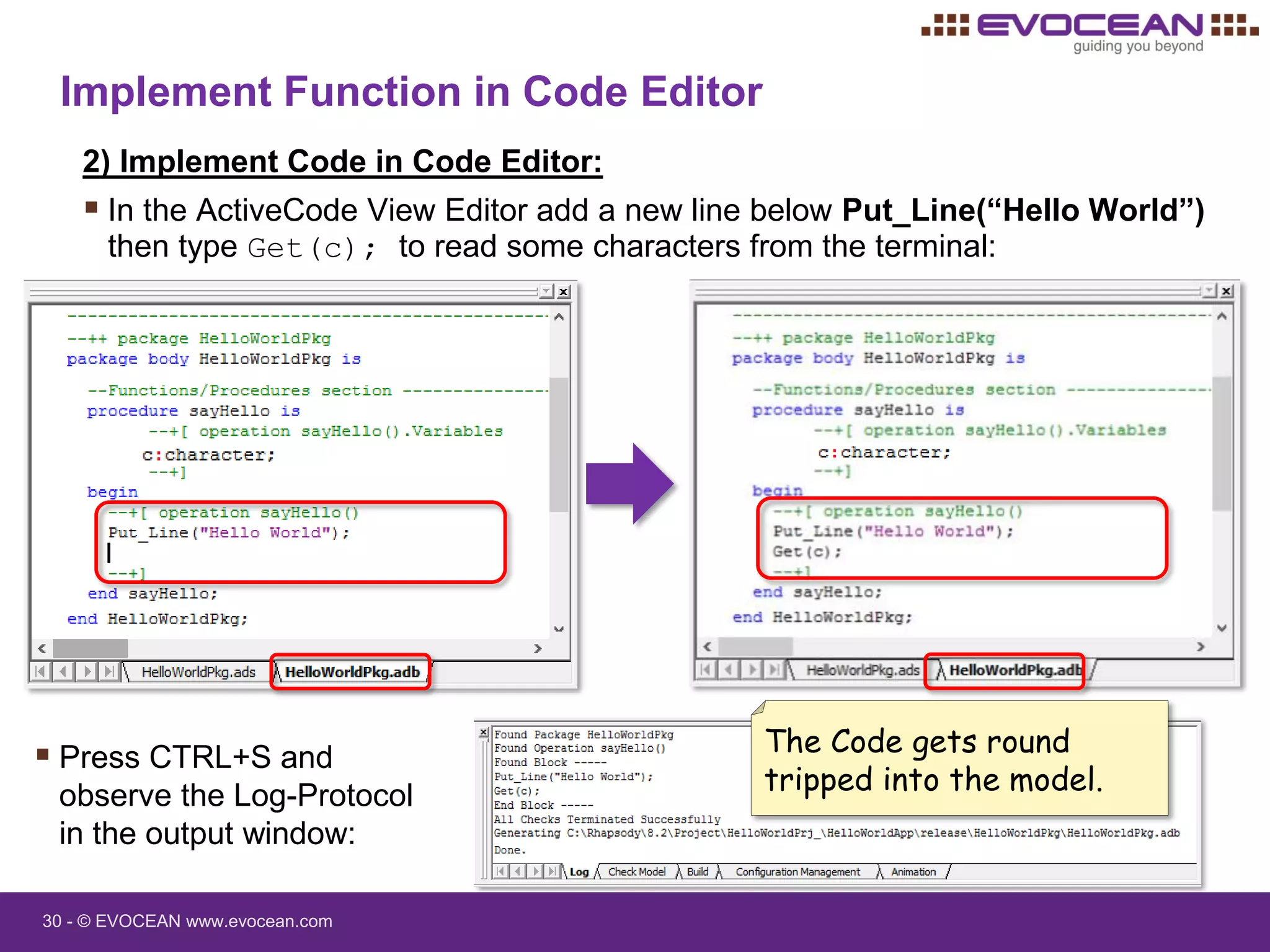
Task: Jump to first tab in left editor
Action: coord(40,672)
